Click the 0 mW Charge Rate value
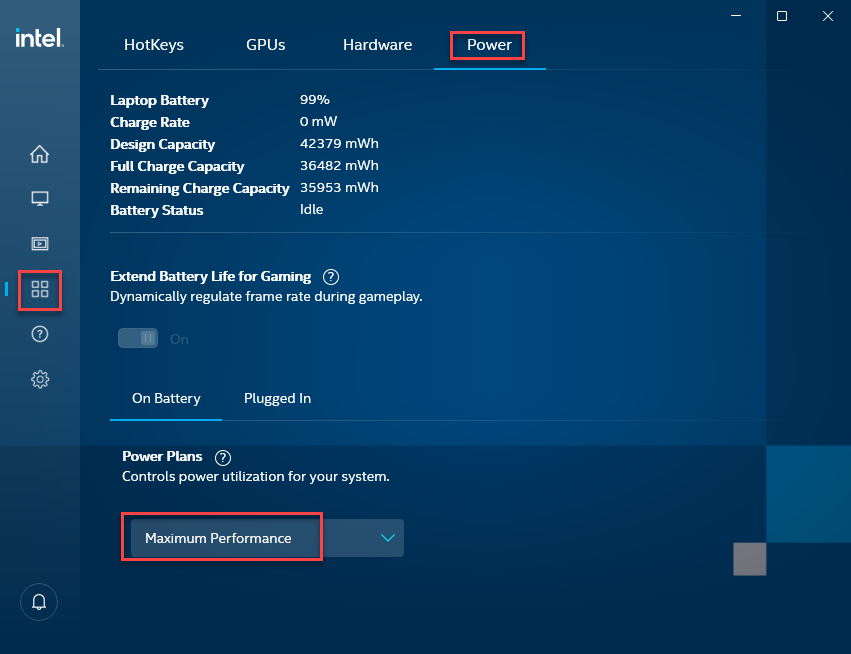 (319, 122)
